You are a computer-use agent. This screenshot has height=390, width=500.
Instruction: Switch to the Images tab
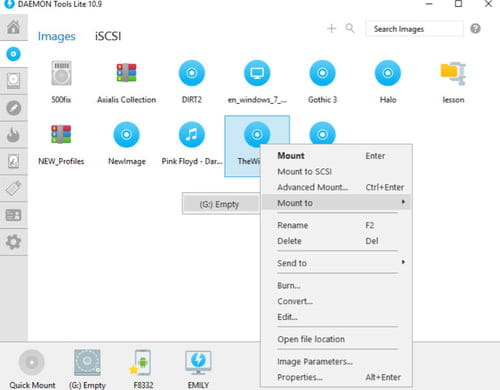56,36
